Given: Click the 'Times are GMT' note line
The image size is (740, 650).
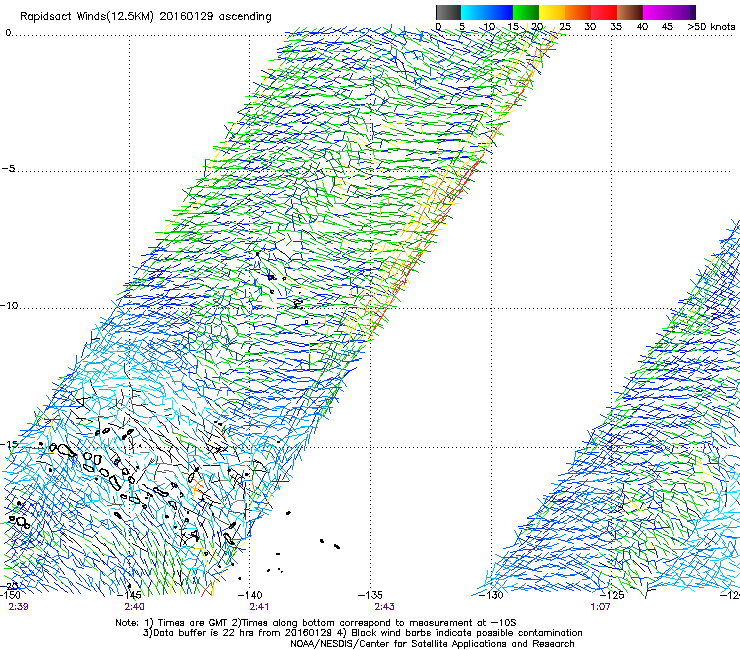Looking at the screenshot, I should 316,623.
